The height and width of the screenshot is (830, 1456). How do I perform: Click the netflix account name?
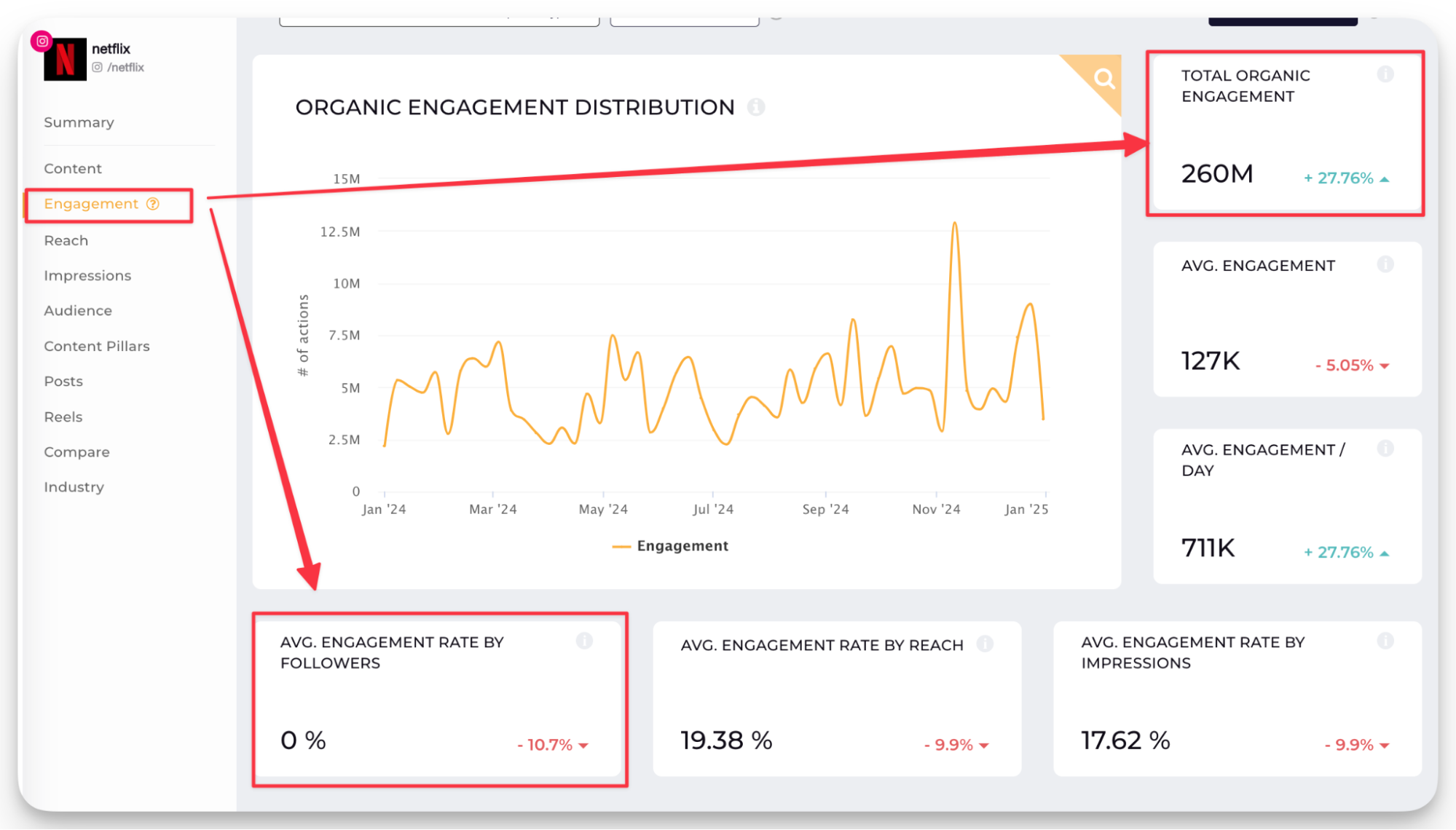[111, 49]
